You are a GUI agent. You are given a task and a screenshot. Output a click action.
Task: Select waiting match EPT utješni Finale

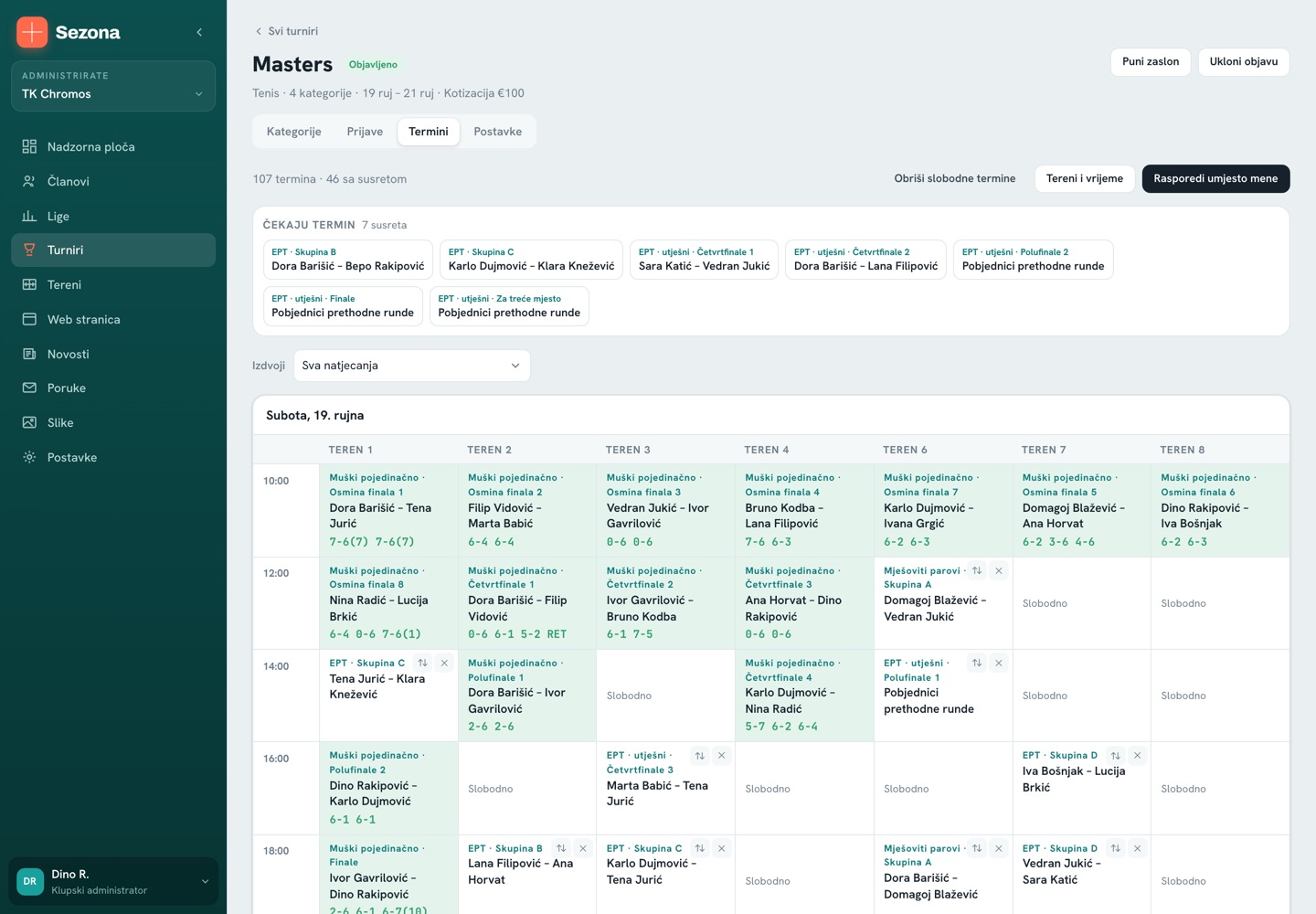tap(343, 306)
